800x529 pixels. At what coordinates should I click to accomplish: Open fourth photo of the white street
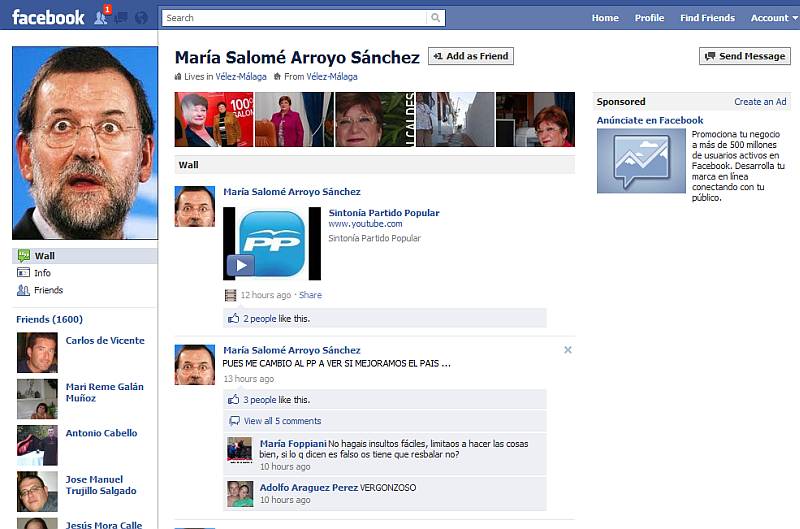455,119
